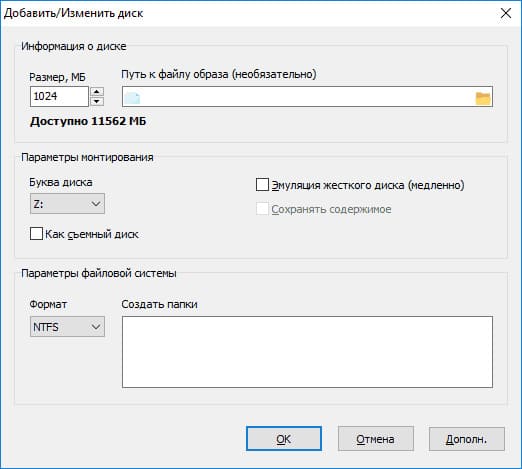The image size is (522, 469).
Task: Click the Информация о диске group label
Action: 74,46
